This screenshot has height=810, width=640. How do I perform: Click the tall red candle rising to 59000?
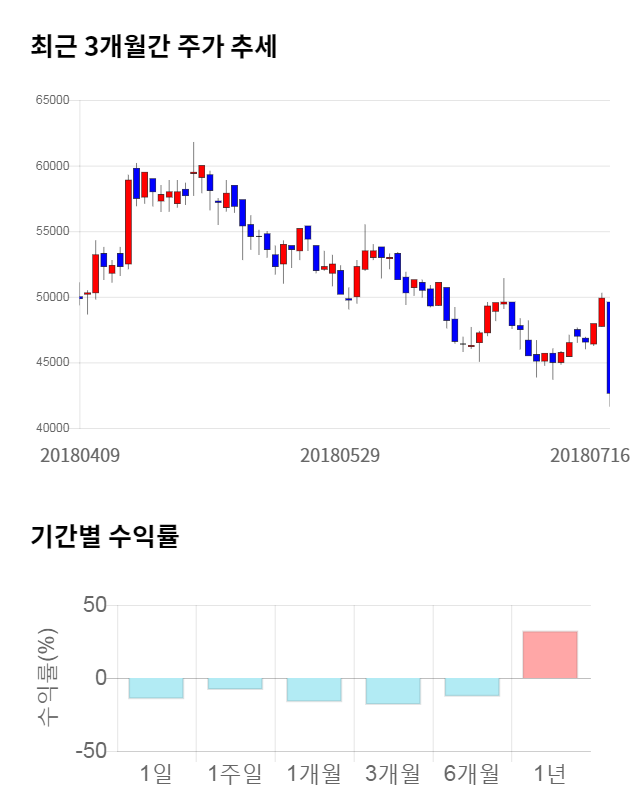pyautogui.click(x=128, y=222)
